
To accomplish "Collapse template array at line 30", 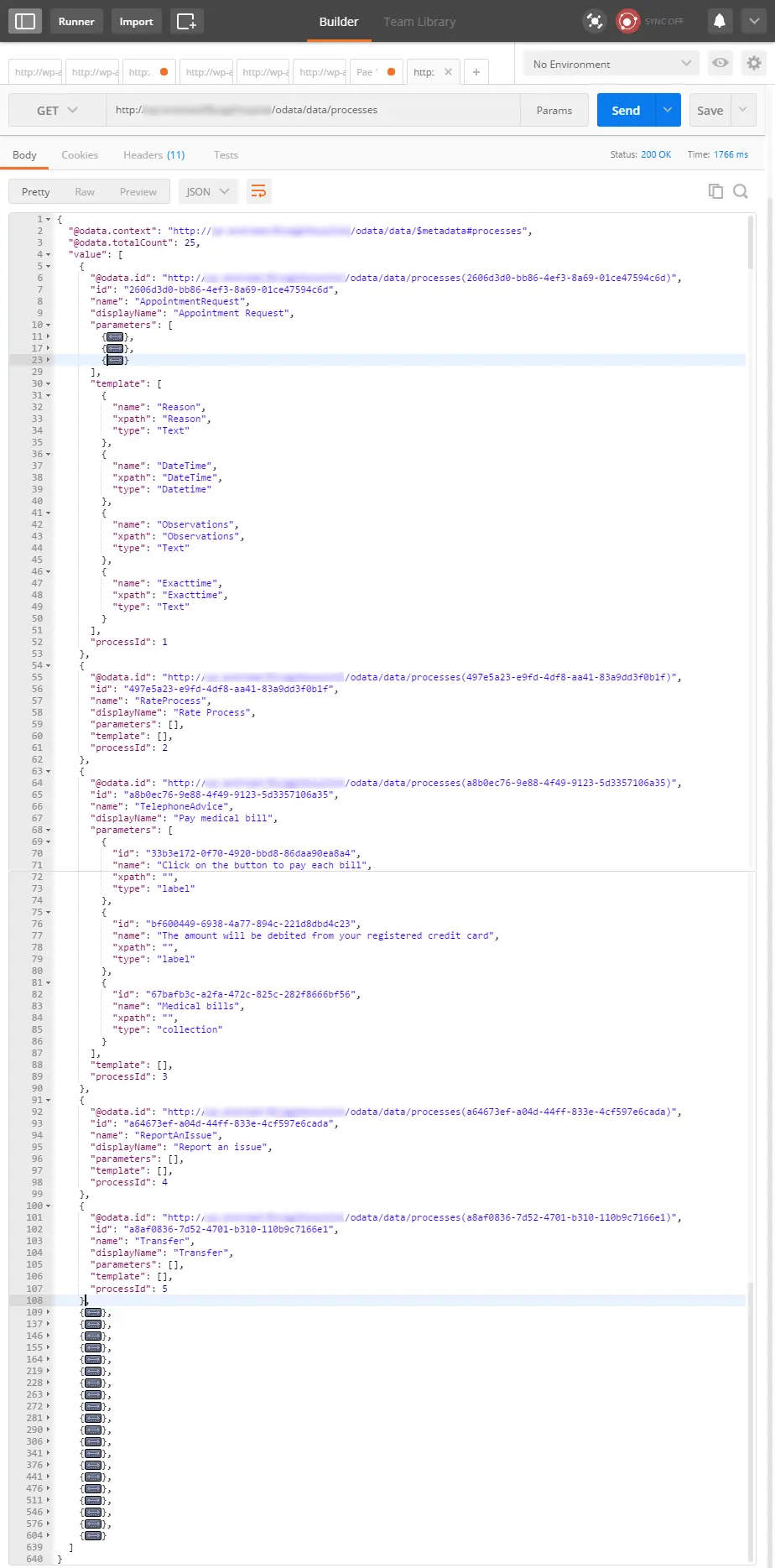I will point(48,383).
